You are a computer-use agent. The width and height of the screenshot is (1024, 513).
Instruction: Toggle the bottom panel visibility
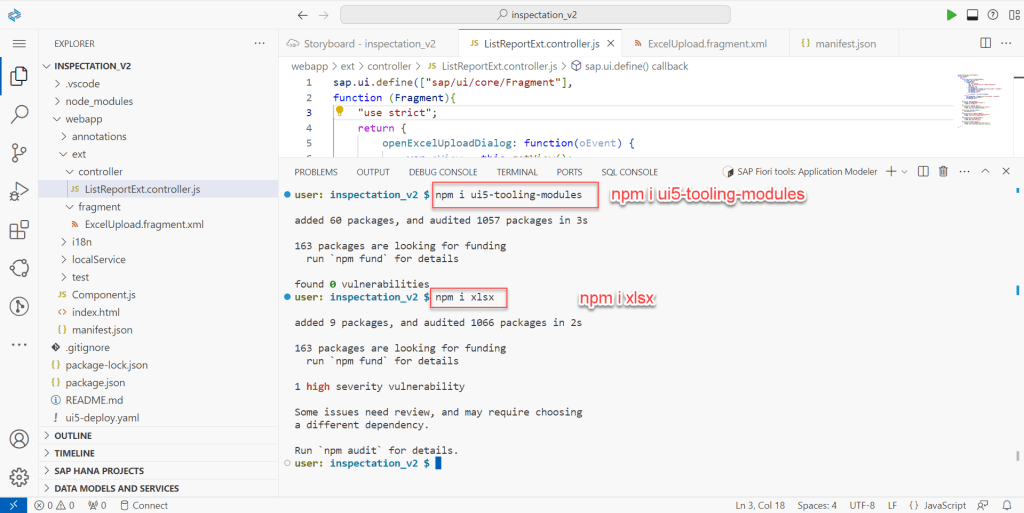[971, 15]
